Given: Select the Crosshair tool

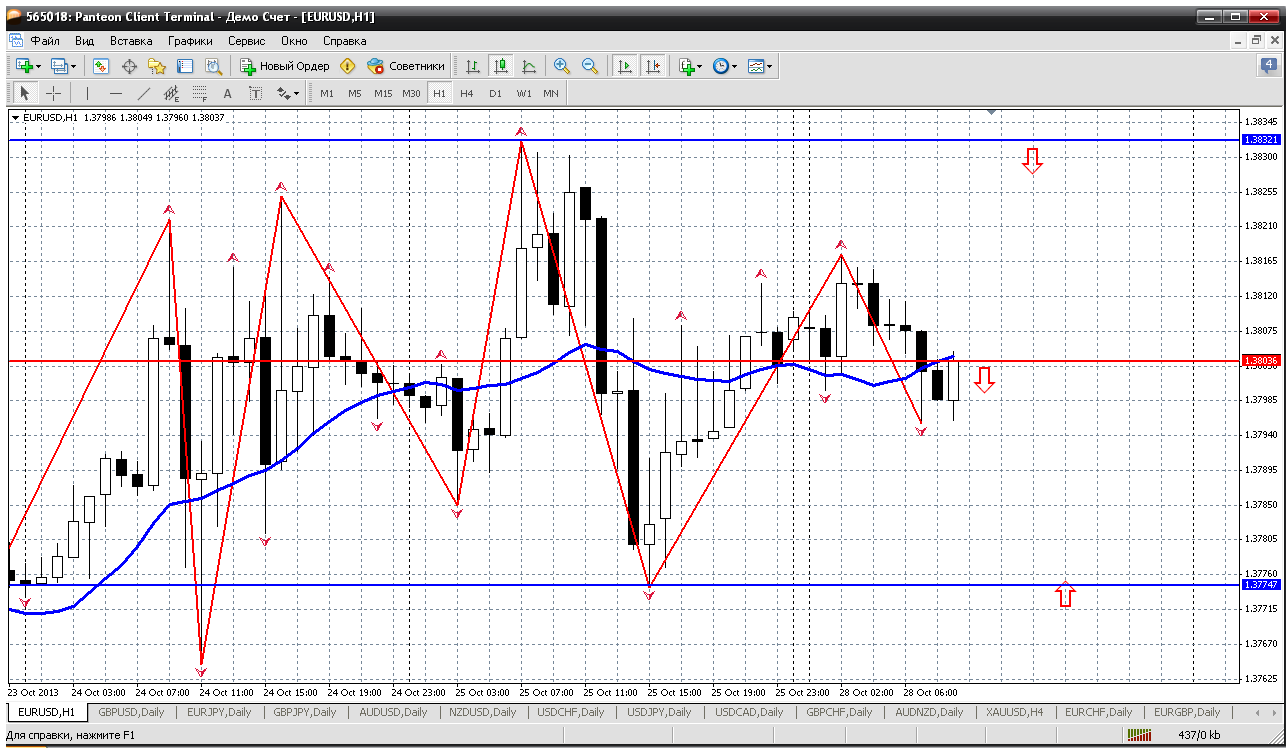Looking at the screenshot, I should [54, 93].
